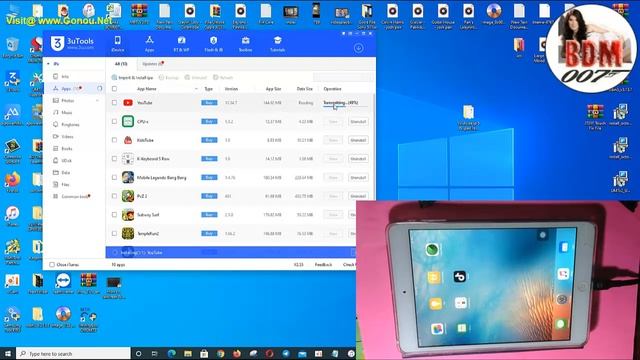Click the 3uTools logo
The width and height of the screenshot is (640, 360).
(73, 43)
